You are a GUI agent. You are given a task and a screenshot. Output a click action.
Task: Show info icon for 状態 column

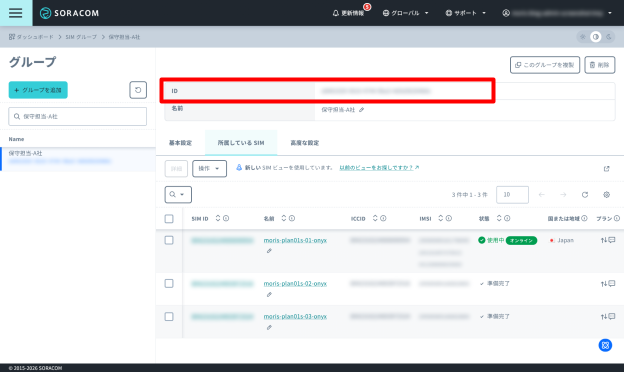[x=507, y=218]
